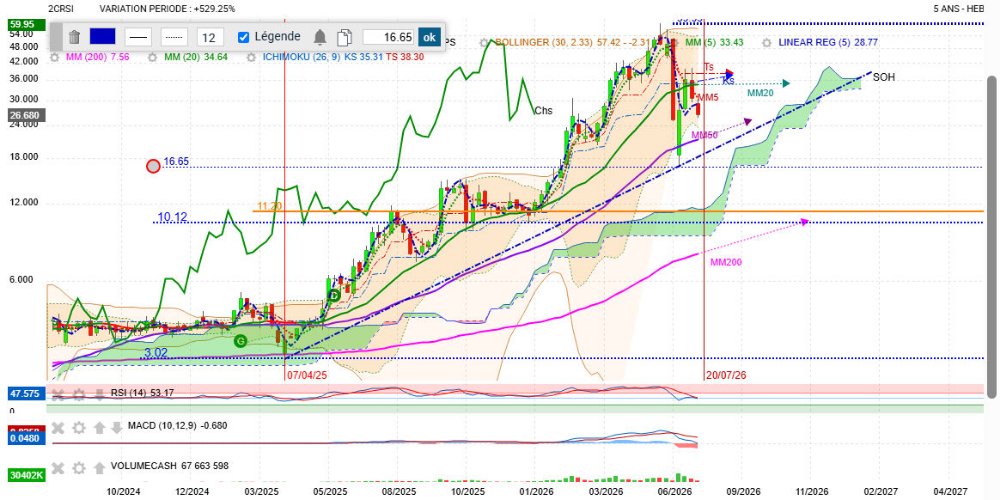Click the font size field showing 12

click(x=210, y=37)
